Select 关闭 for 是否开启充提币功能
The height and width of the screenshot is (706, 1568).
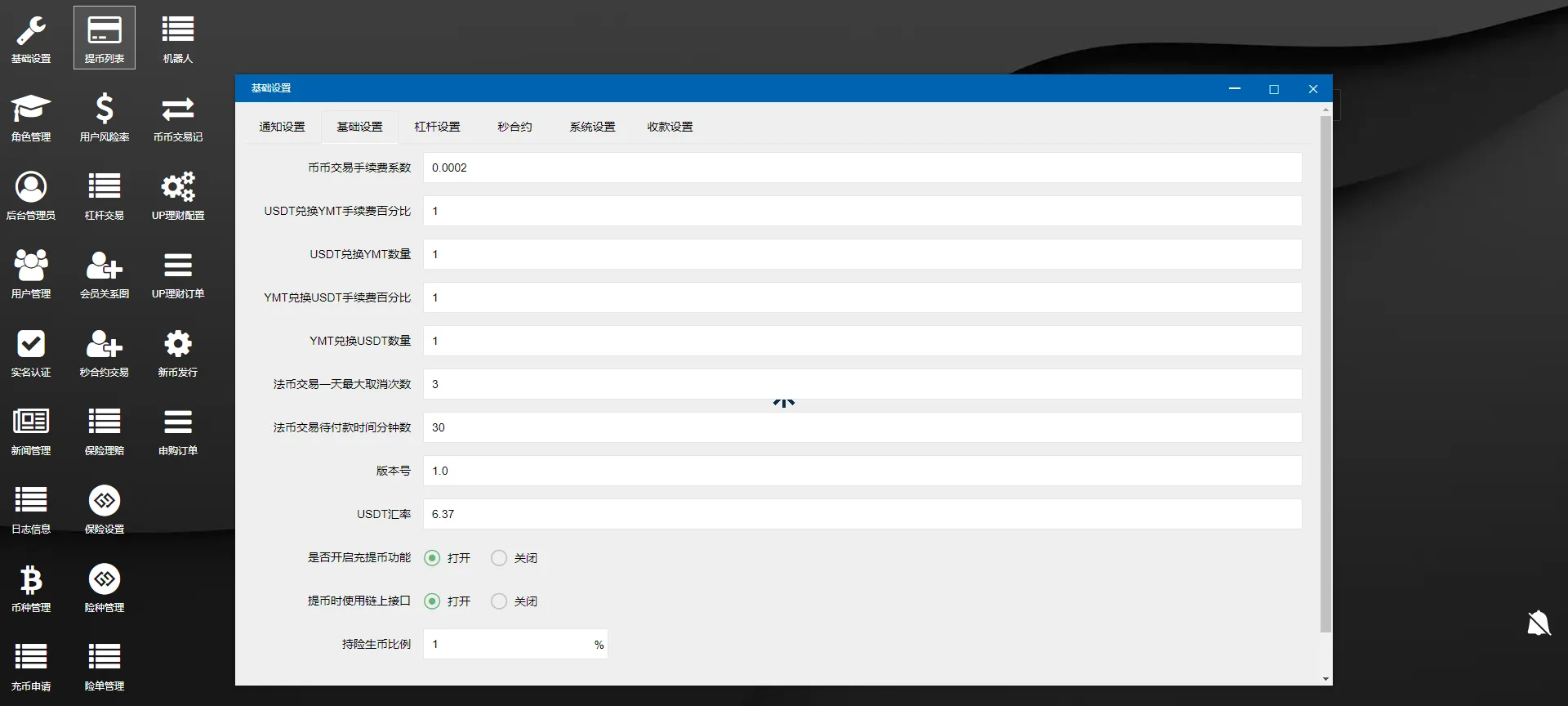click(x=499, y=558)
